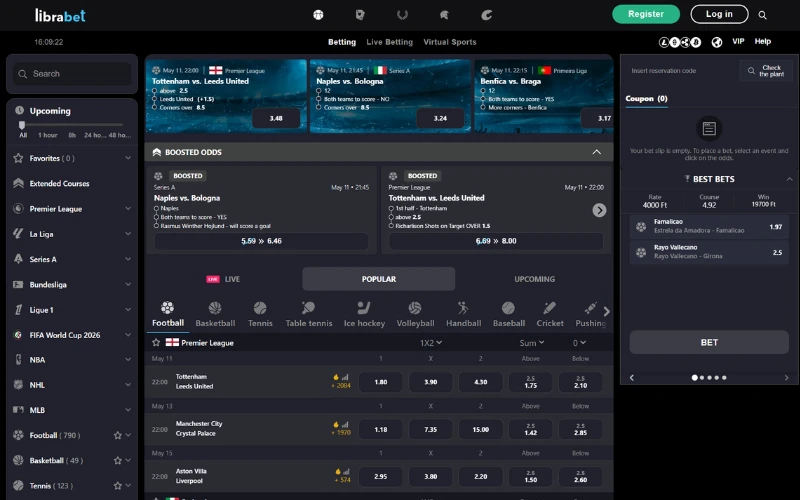Select the Tennis sport icon tab
The height and width of the screenshot is (500, 800).
(x=260, y=314)
